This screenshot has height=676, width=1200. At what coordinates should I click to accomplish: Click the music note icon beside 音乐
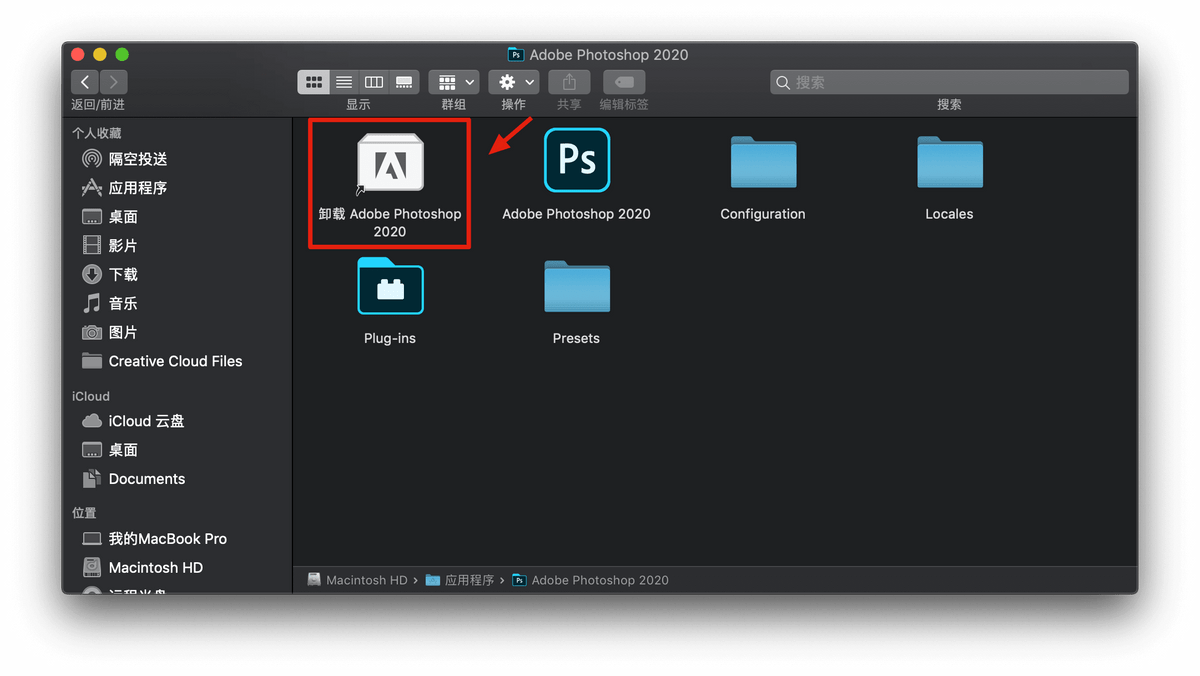(x=92, y=304)
